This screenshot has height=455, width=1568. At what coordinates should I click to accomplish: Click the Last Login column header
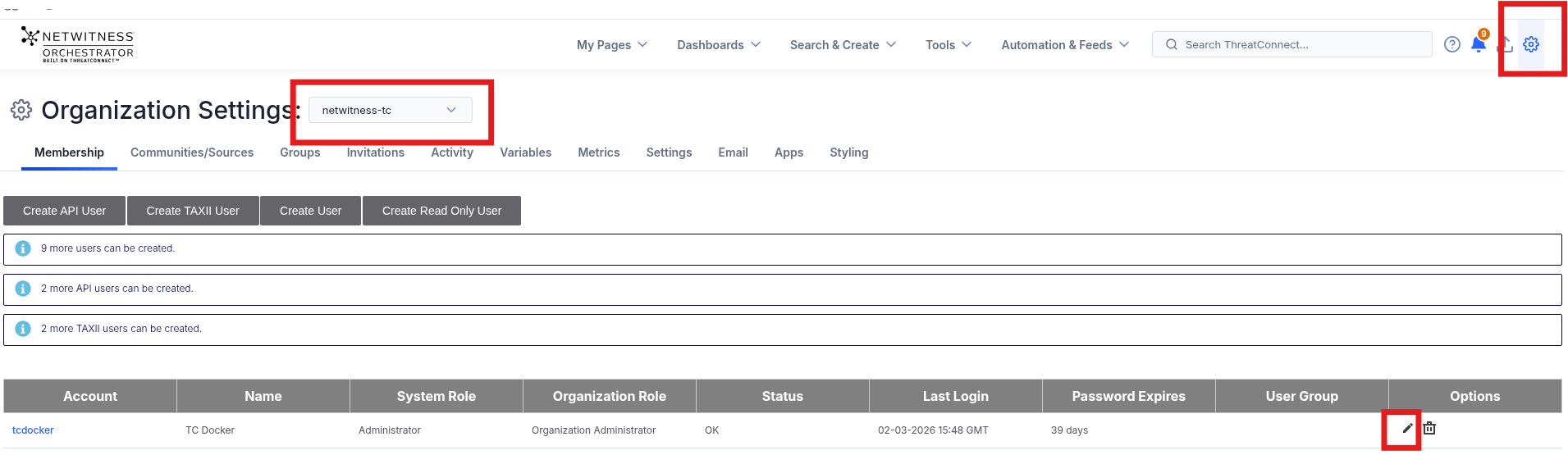click(x=956, y=396)
